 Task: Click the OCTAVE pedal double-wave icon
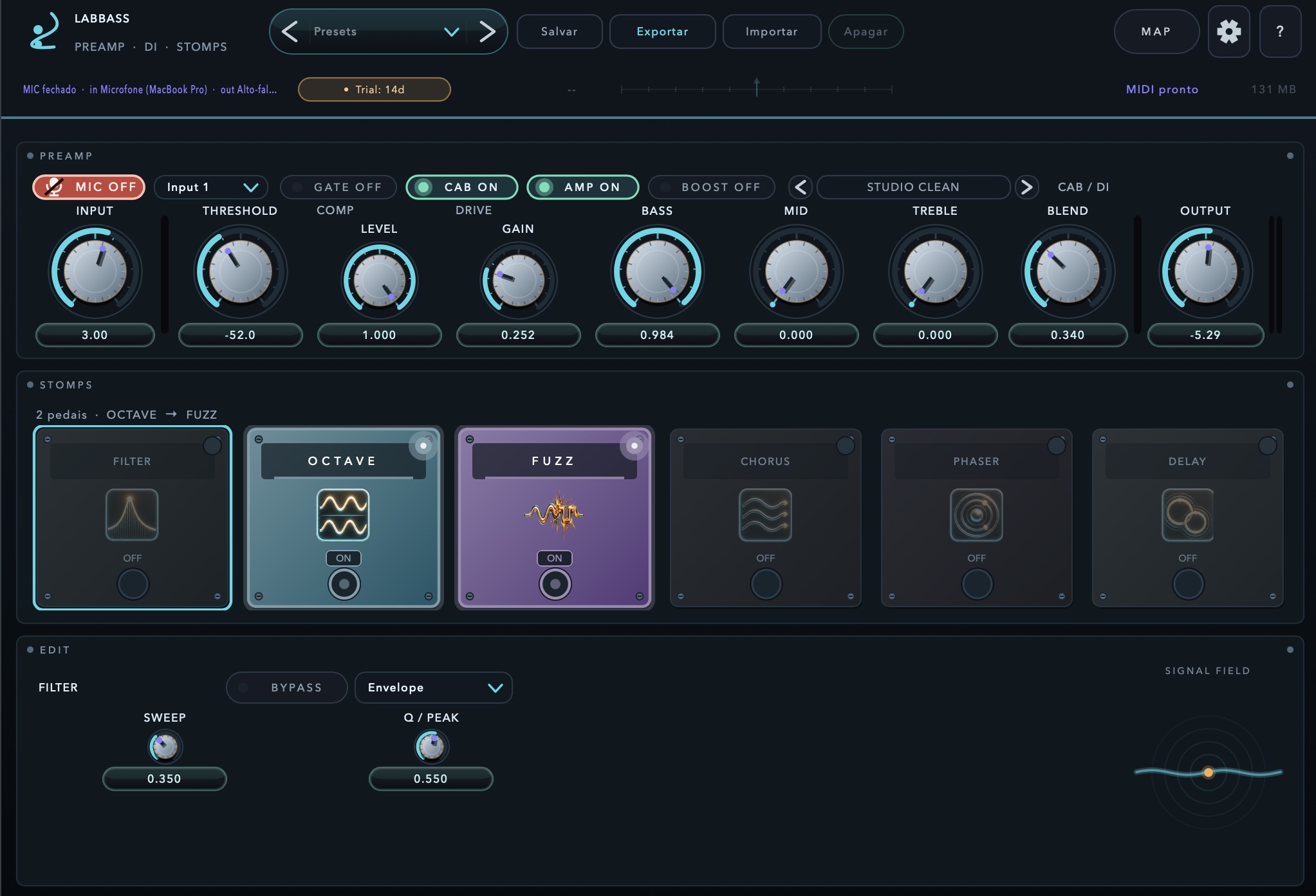pyautogui.click(x=343, y=515)
